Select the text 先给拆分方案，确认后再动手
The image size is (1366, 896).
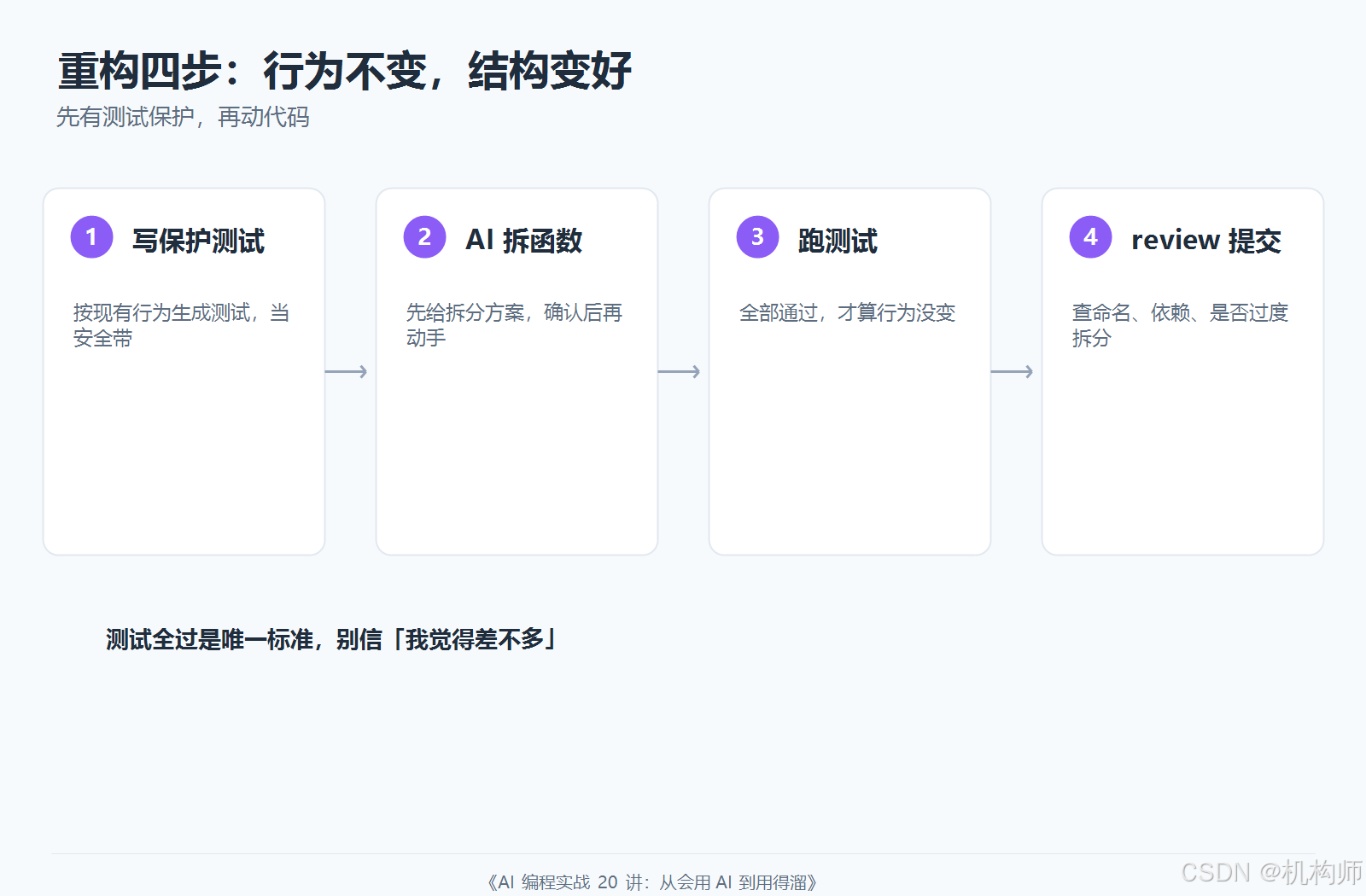(x=514, y=325)
